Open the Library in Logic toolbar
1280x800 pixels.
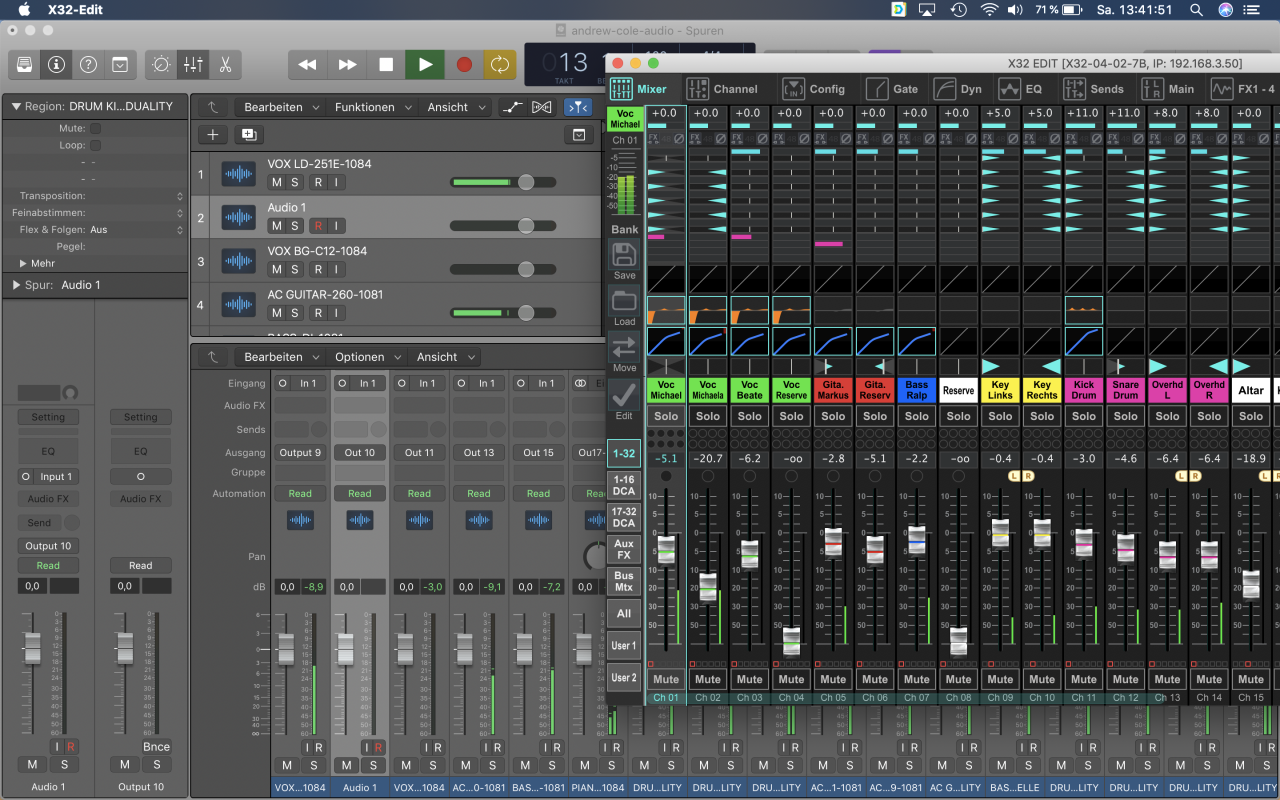point(24,64)
